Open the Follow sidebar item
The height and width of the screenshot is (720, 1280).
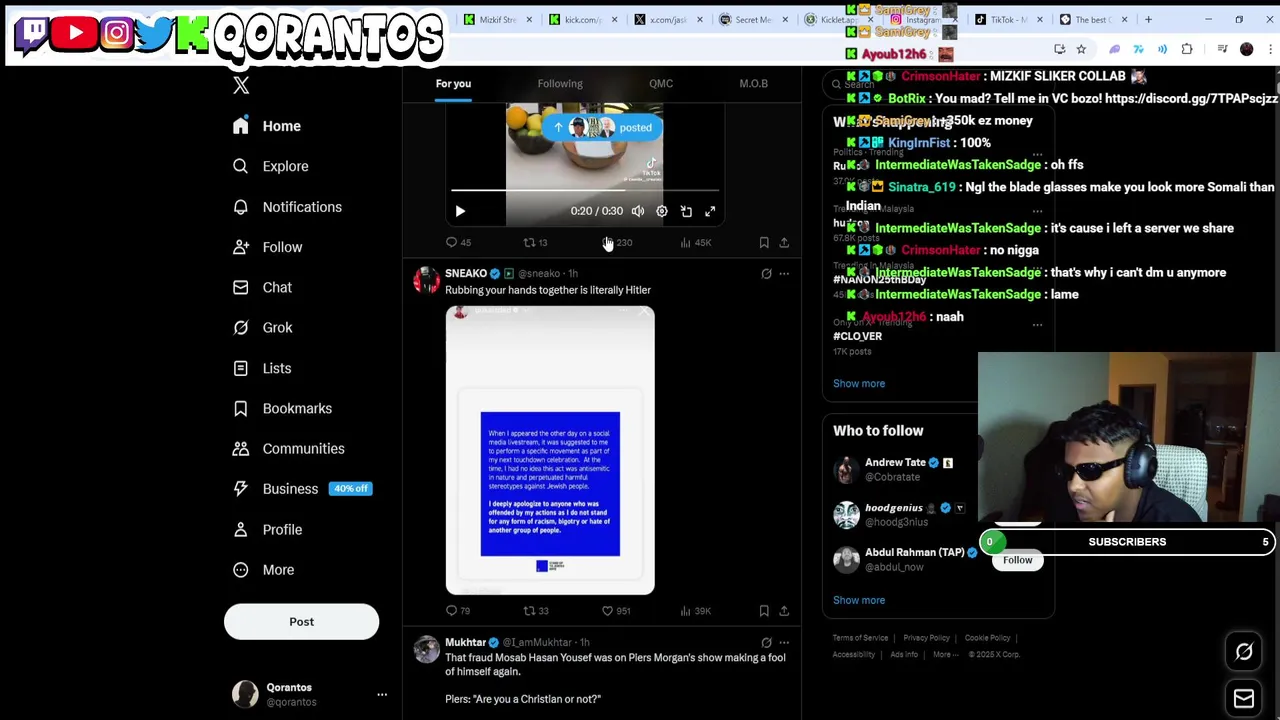pyautogui.click(x=267, y=247)
